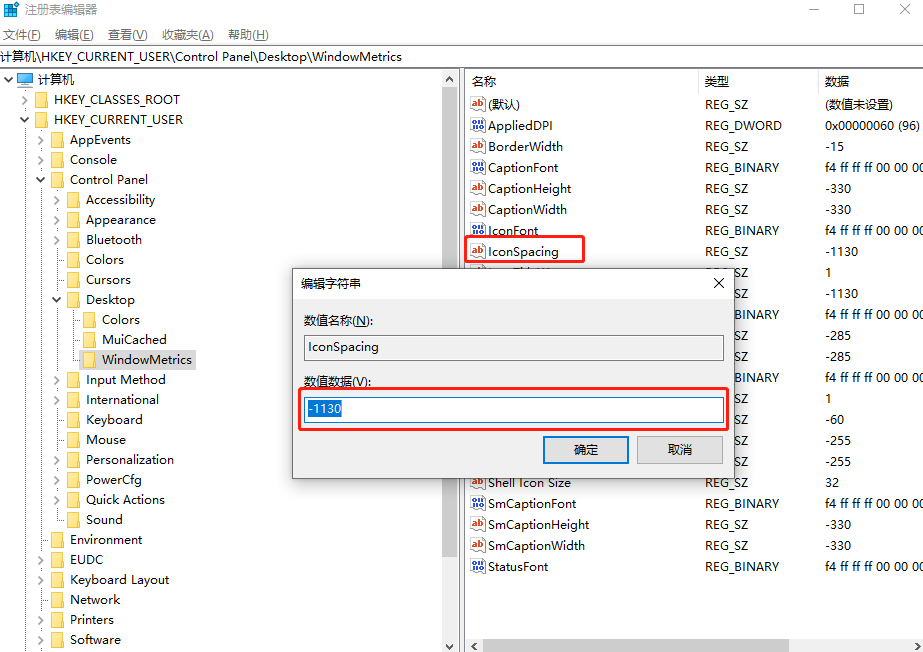Expand the HKEY_CLASSES_ROOT node

click(25, 100)
